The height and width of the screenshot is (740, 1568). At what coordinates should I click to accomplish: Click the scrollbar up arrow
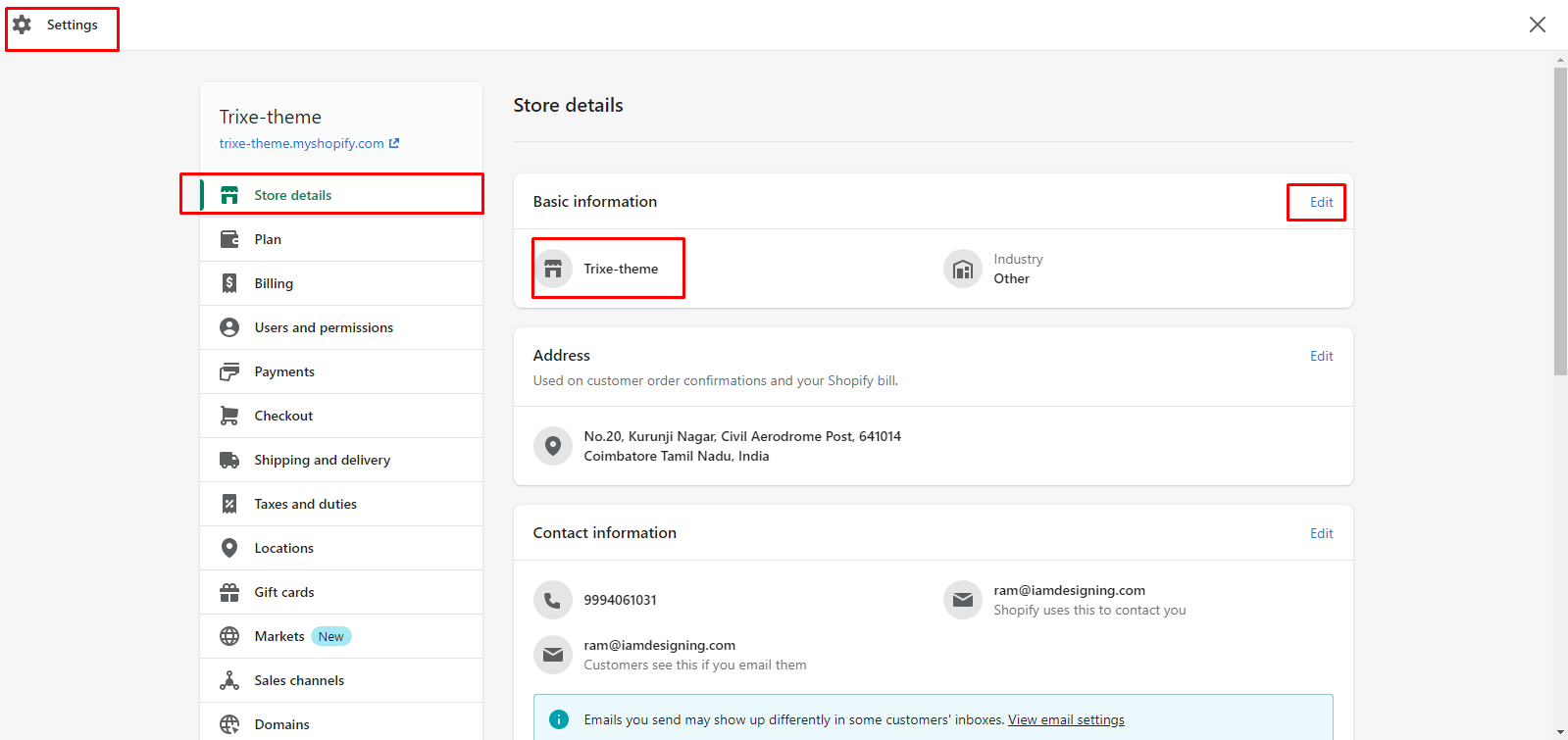click(1560, 59)
